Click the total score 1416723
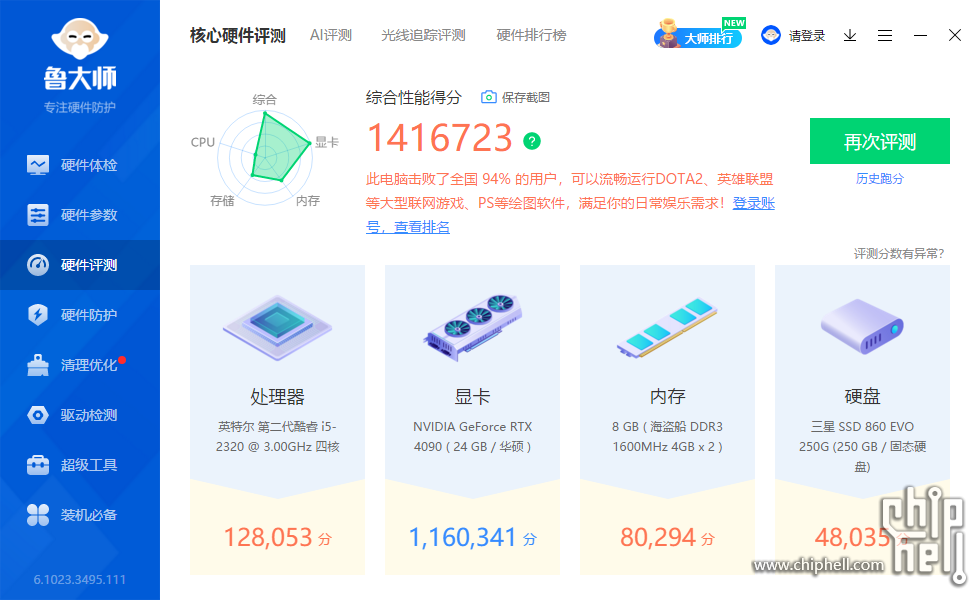 [x=440, y=138]
